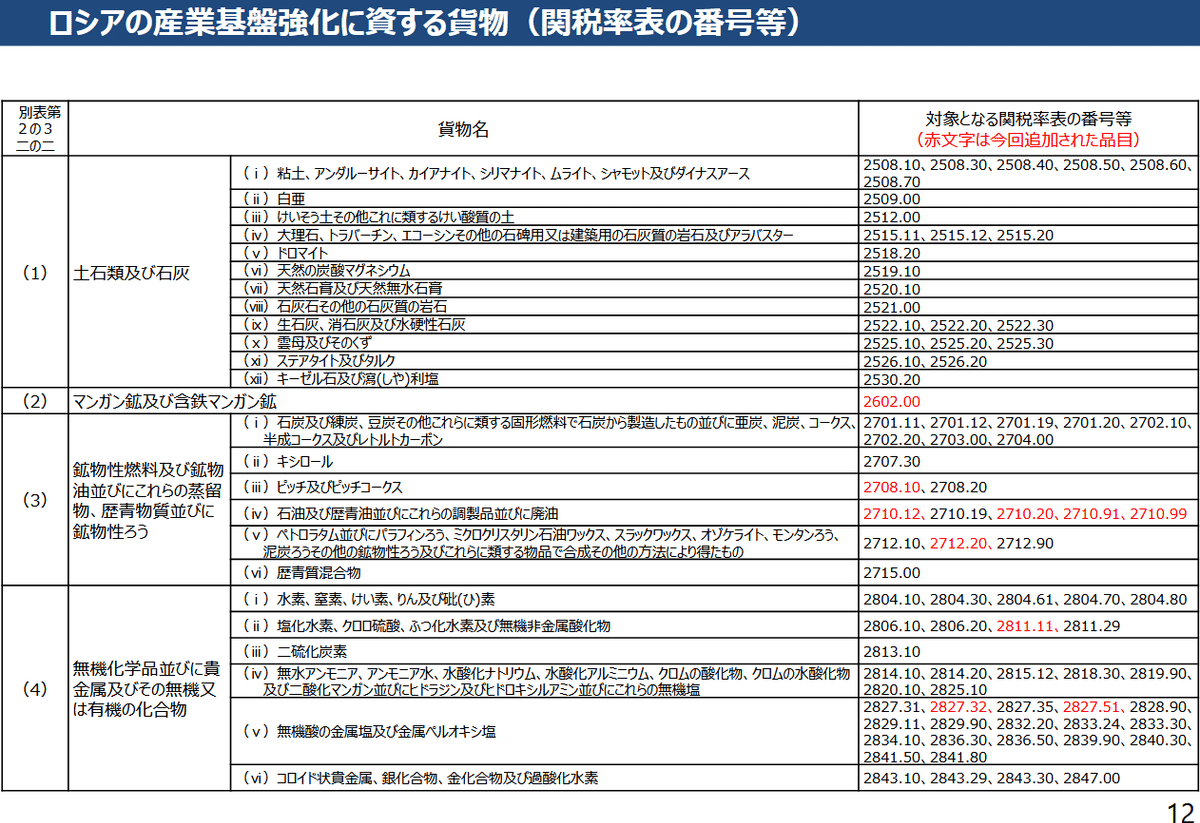Image resolution: width=1200 pixels, height=823 pixels.
Task: Click the 石灰石その他の石灰質の岩石 row
Action: (544, 307)
